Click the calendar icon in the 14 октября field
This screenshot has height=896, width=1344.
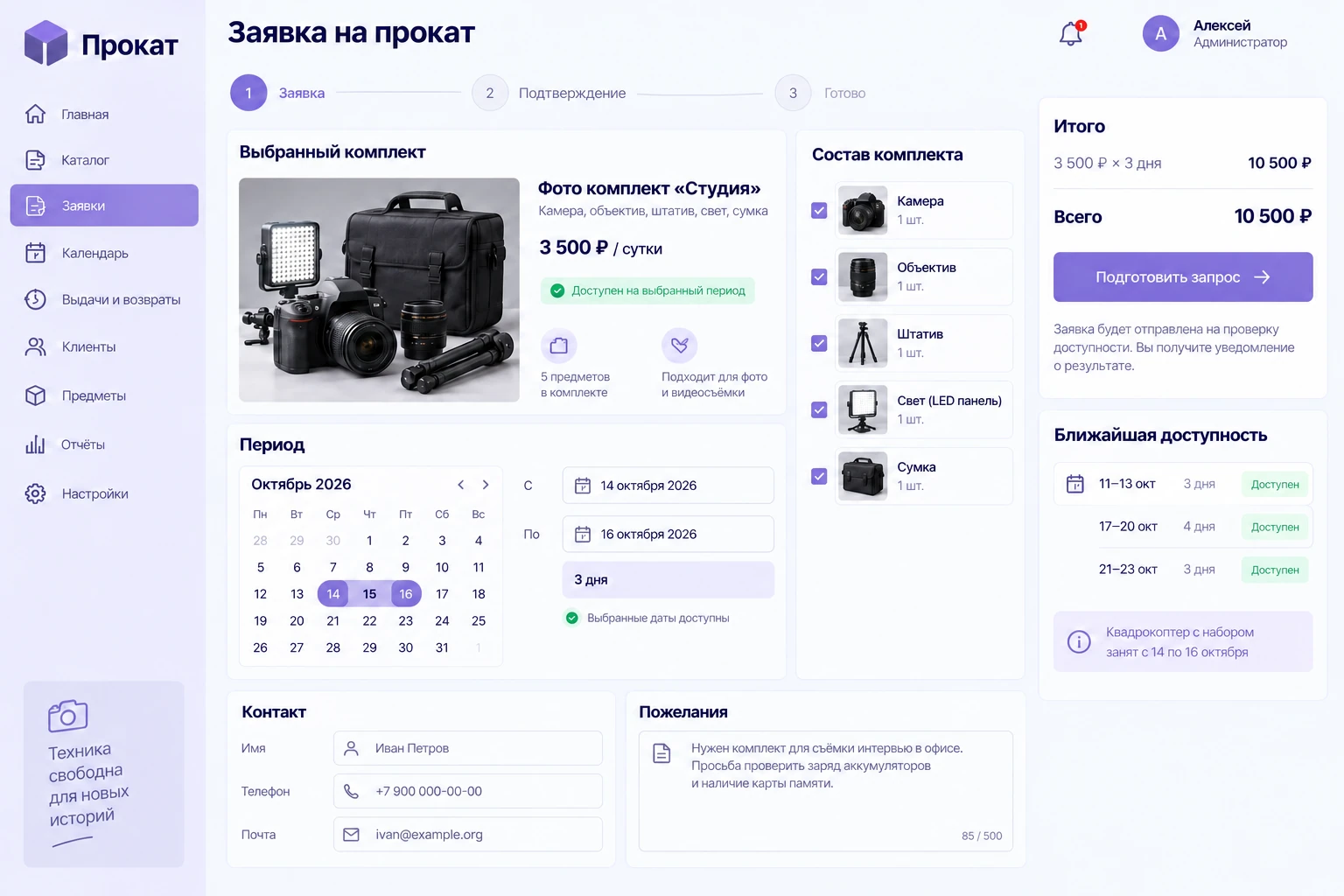(x=583, y=486)
